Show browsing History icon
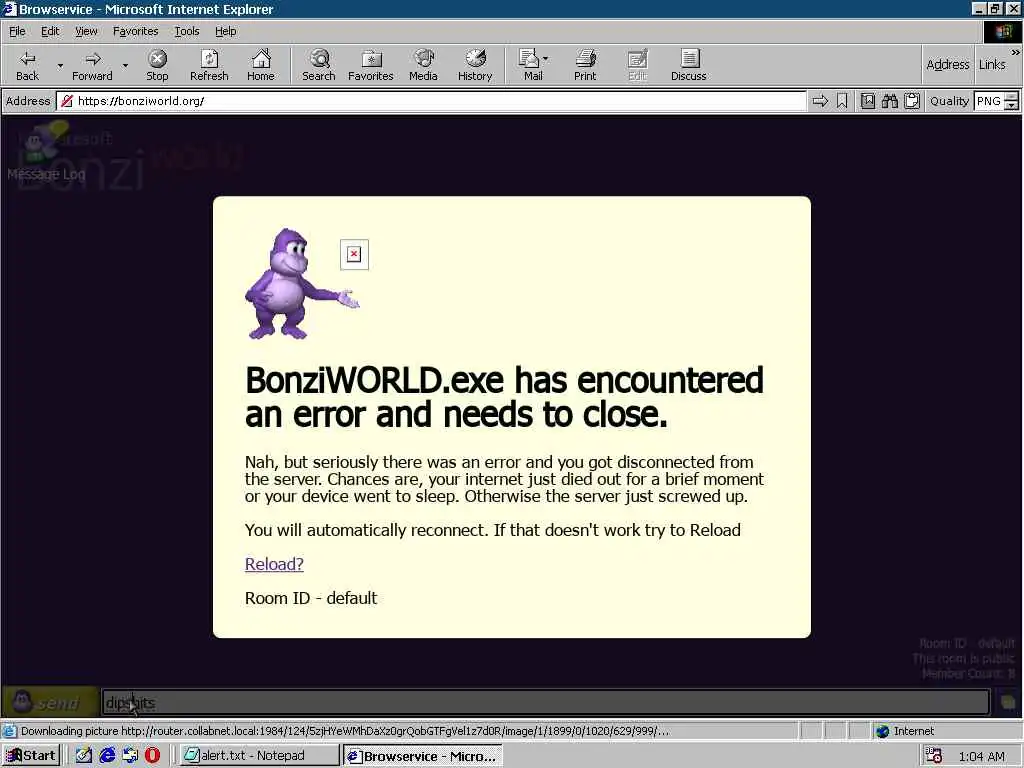Image resolution: width=1024 pixels, height=768 pixels. coord(475,65)
